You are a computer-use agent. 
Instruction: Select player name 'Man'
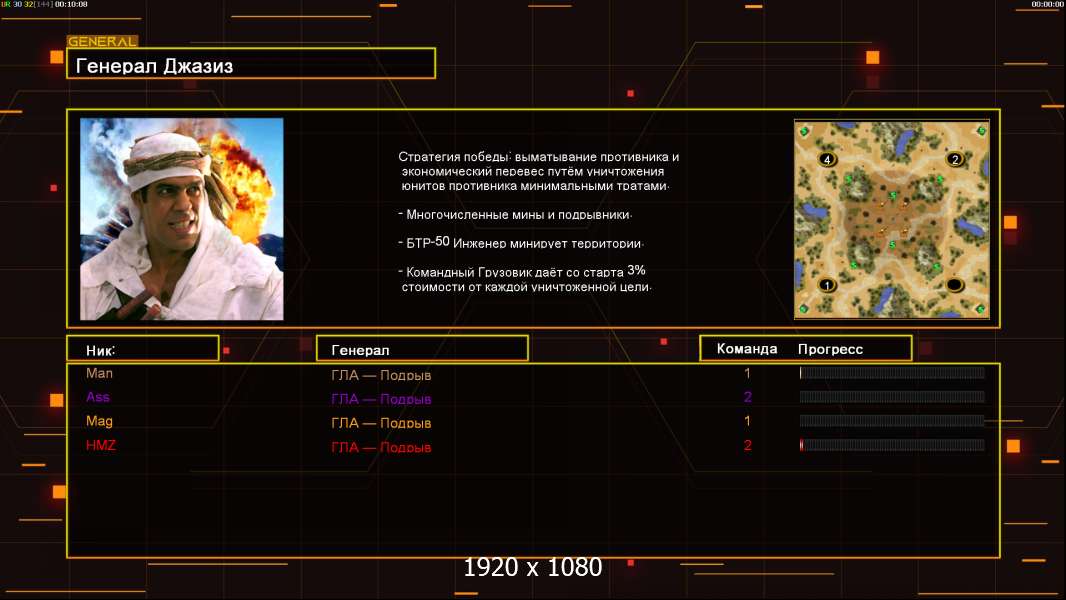(x=99, y=373)
